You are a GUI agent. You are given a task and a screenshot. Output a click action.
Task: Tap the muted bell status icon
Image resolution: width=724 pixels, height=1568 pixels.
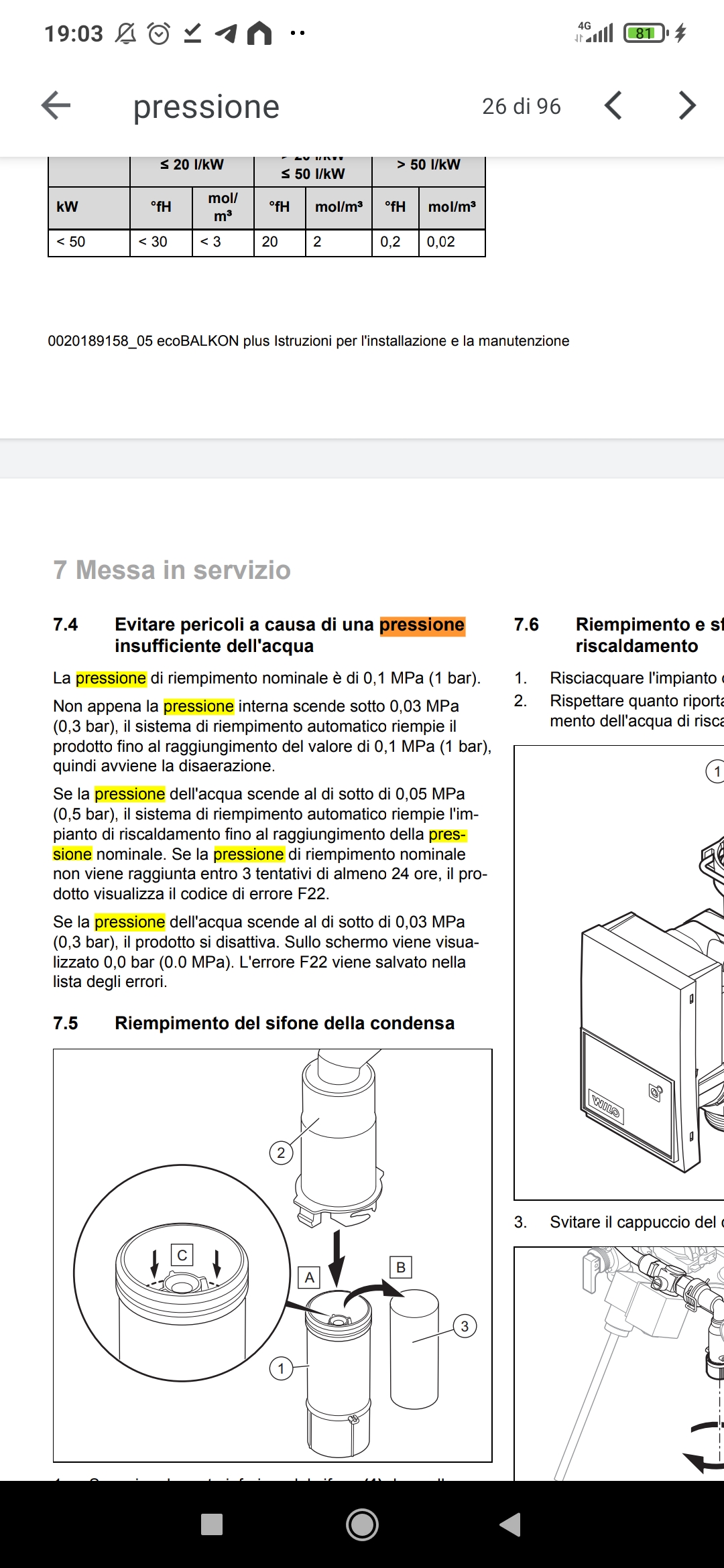[x=125, y=33]
